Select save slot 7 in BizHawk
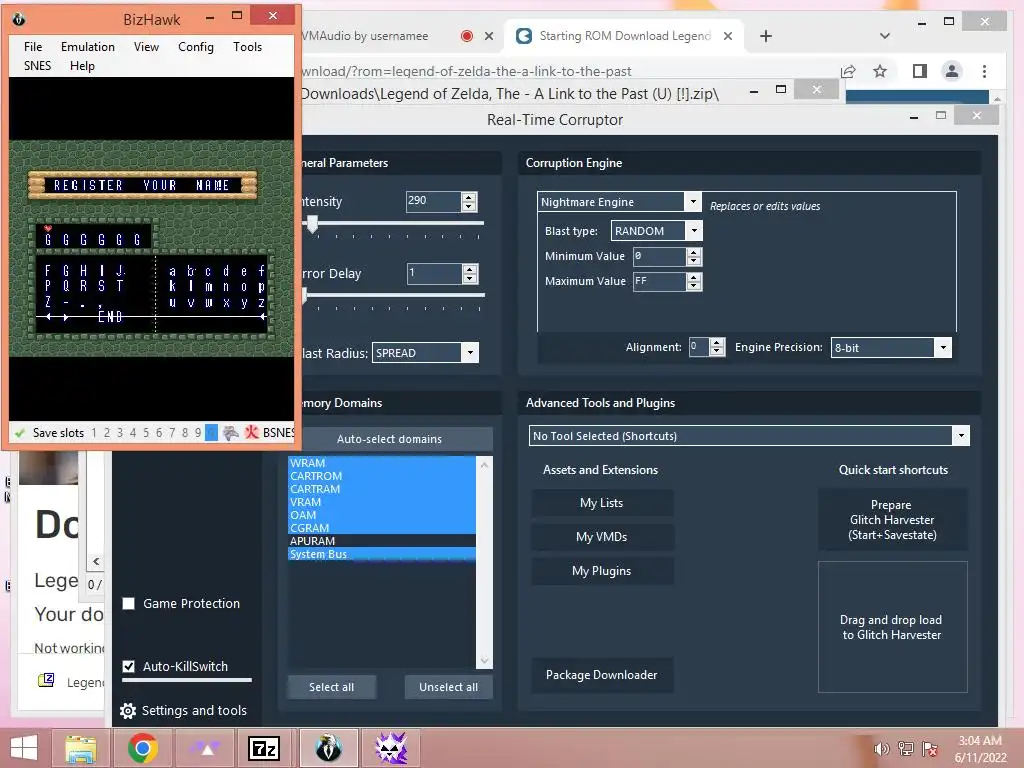Viewport: 1024px width, 768px height. (x=172, y=432)
